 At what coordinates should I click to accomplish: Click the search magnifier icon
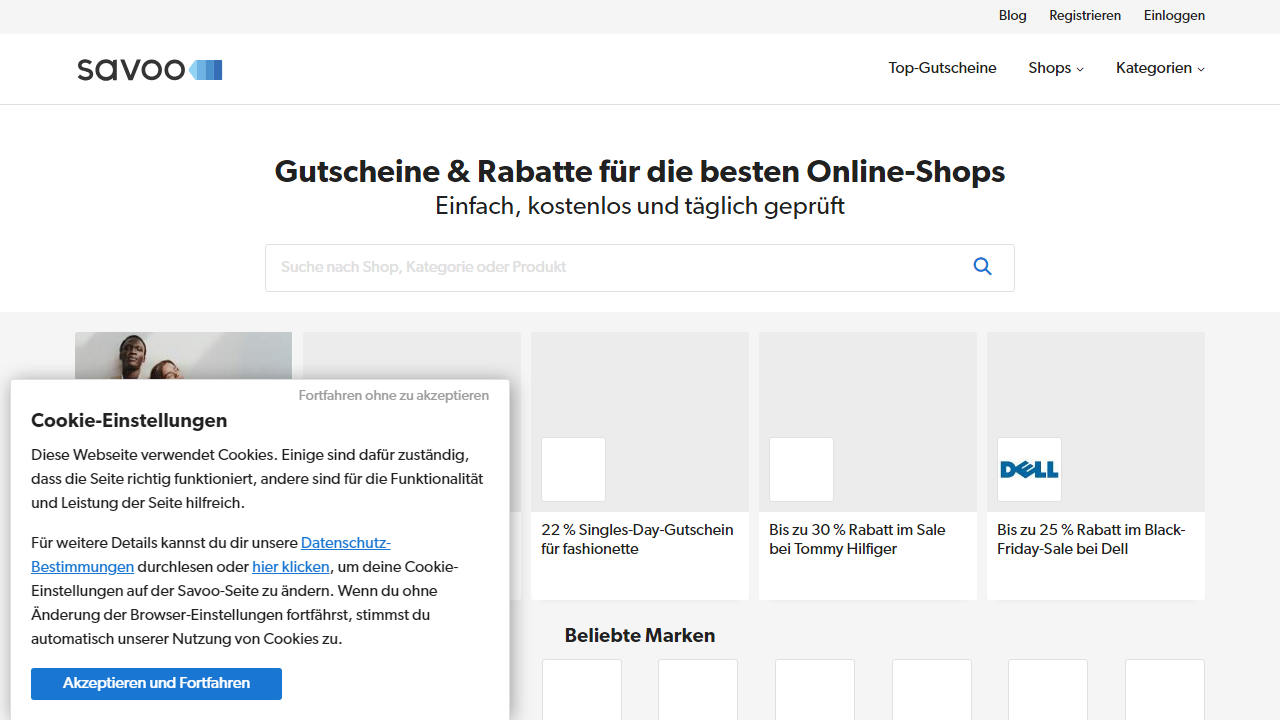[x=982, y=266]
